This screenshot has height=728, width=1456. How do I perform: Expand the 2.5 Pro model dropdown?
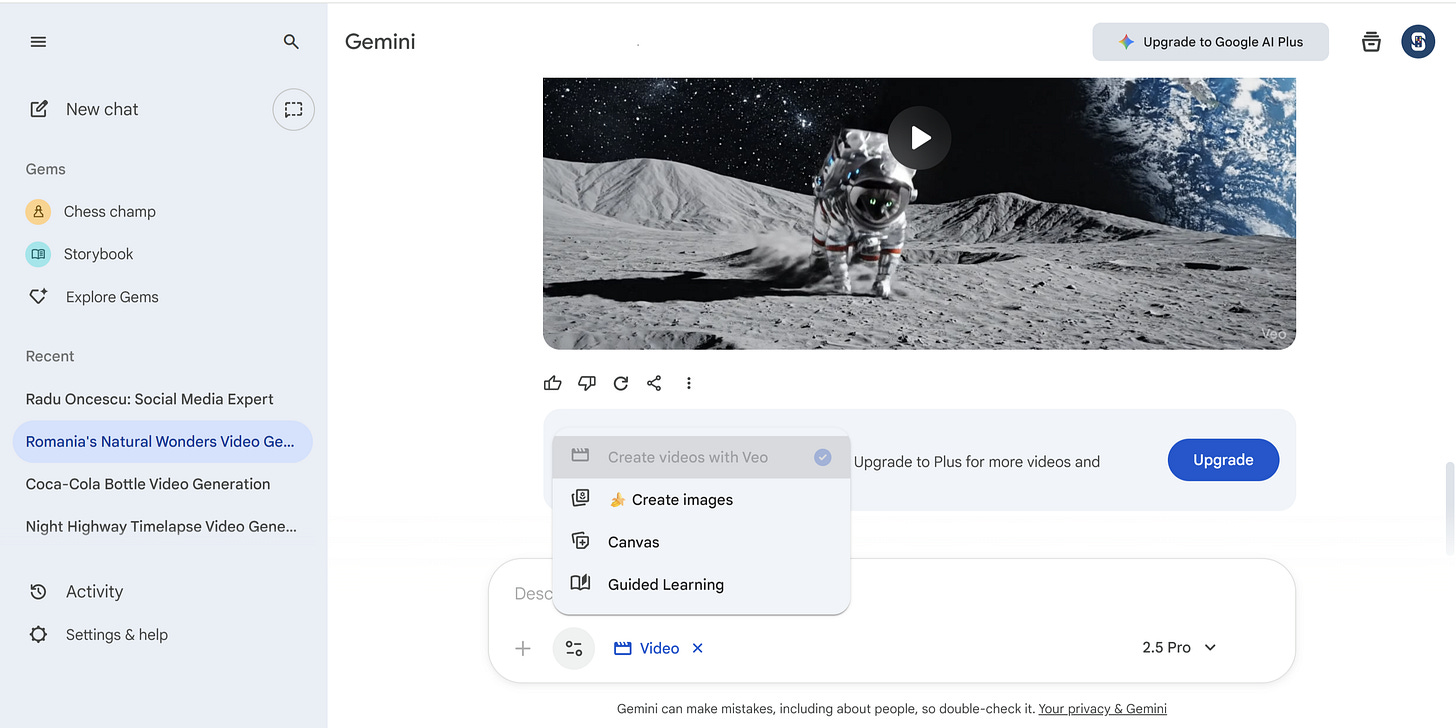tap(1180, 648)
